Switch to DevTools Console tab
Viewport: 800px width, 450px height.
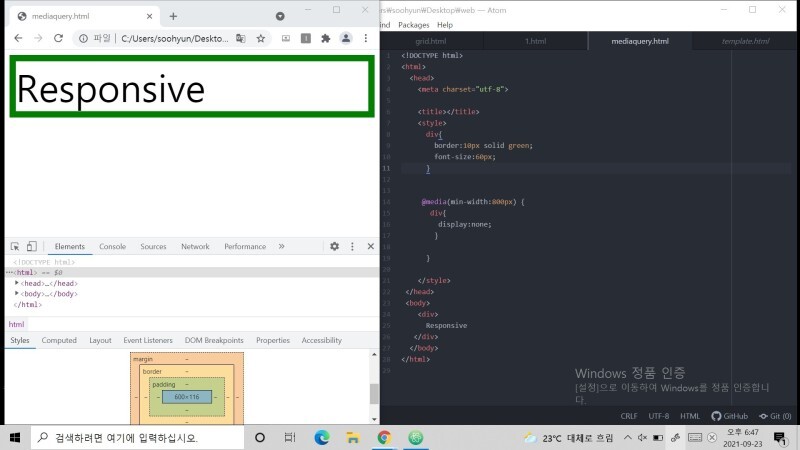pos(113,246)
